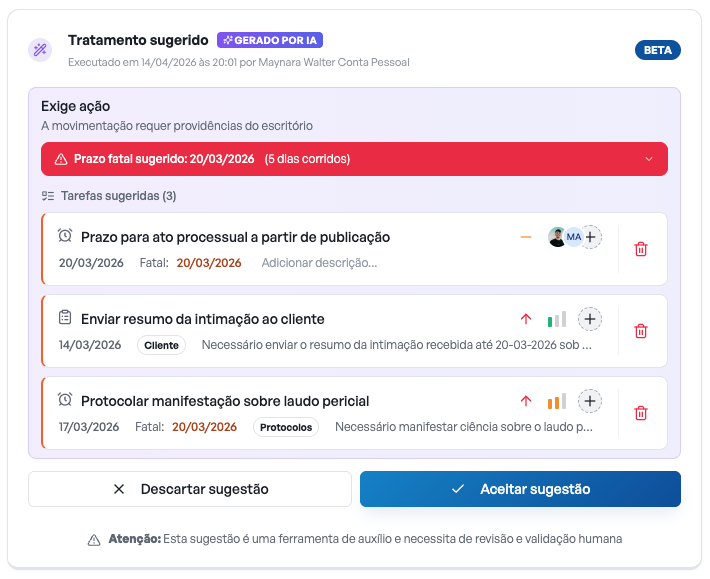
Task: Click the BETA badge
Action: point(657,50)
